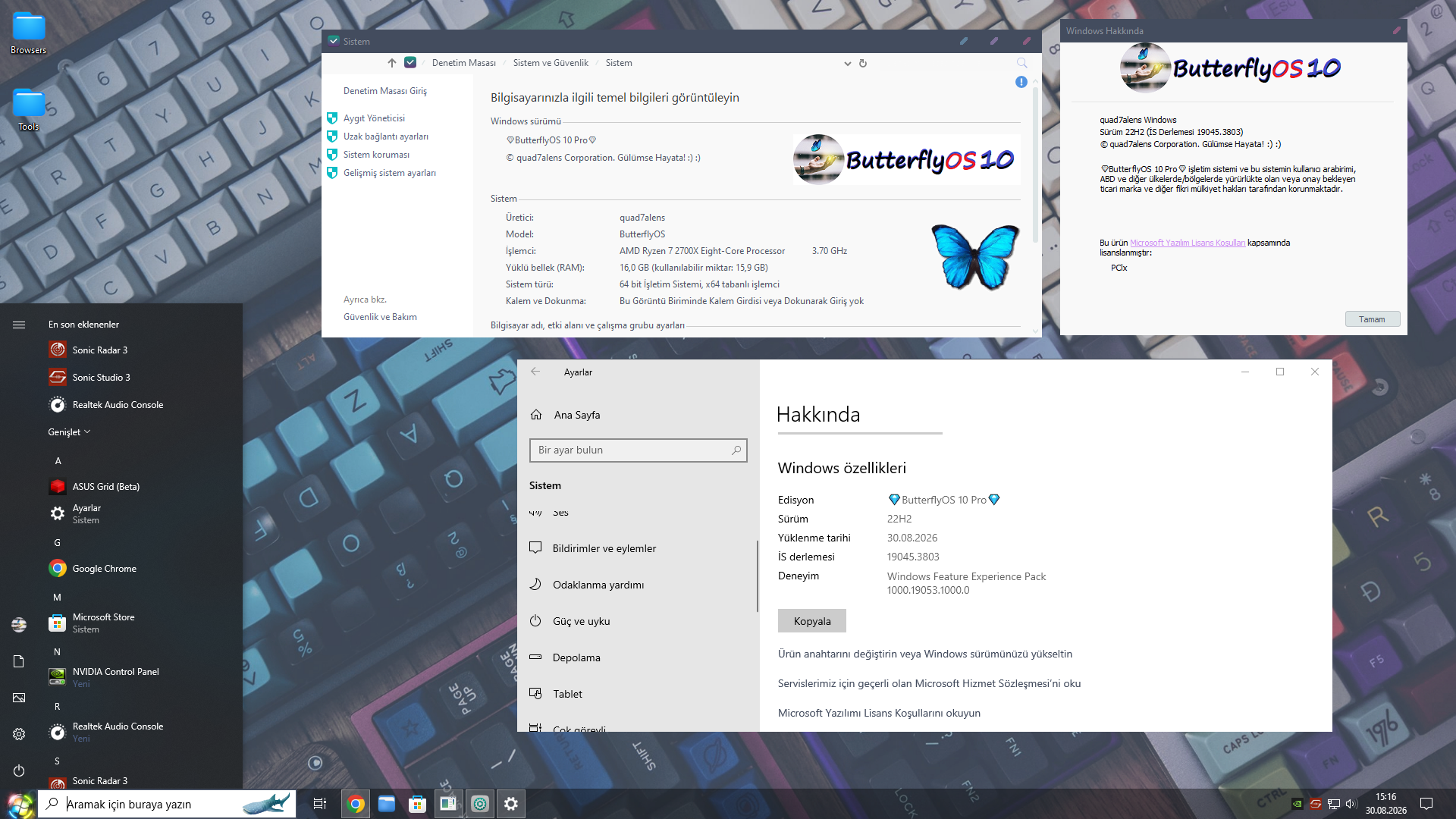Open Microsoft Store taskbar icon
Image resolution: width=1456 pixels, height=819 pixels.
(418, 804)
